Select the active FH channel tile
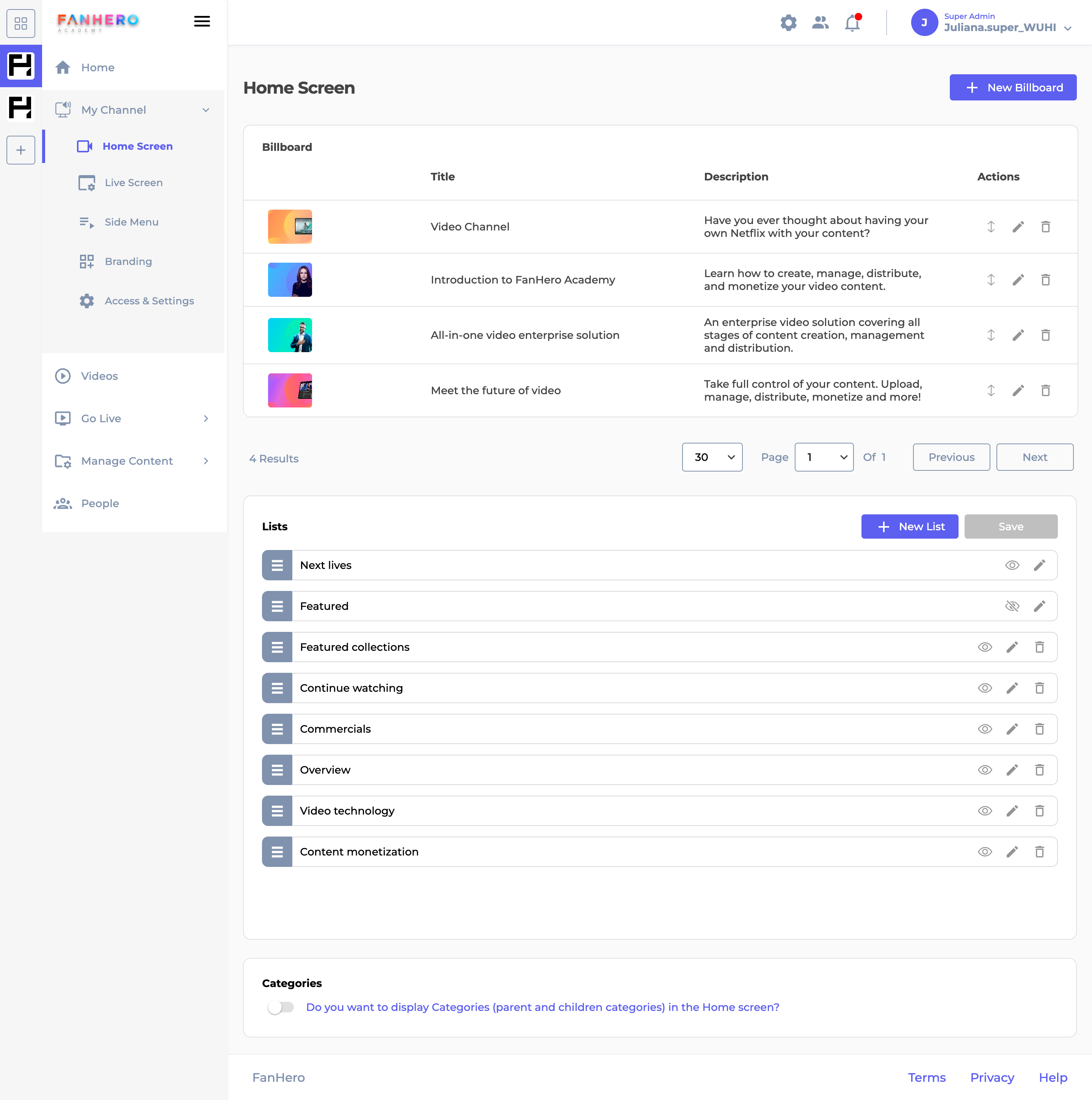1092x1100 pixels. [x=21, y=66]
